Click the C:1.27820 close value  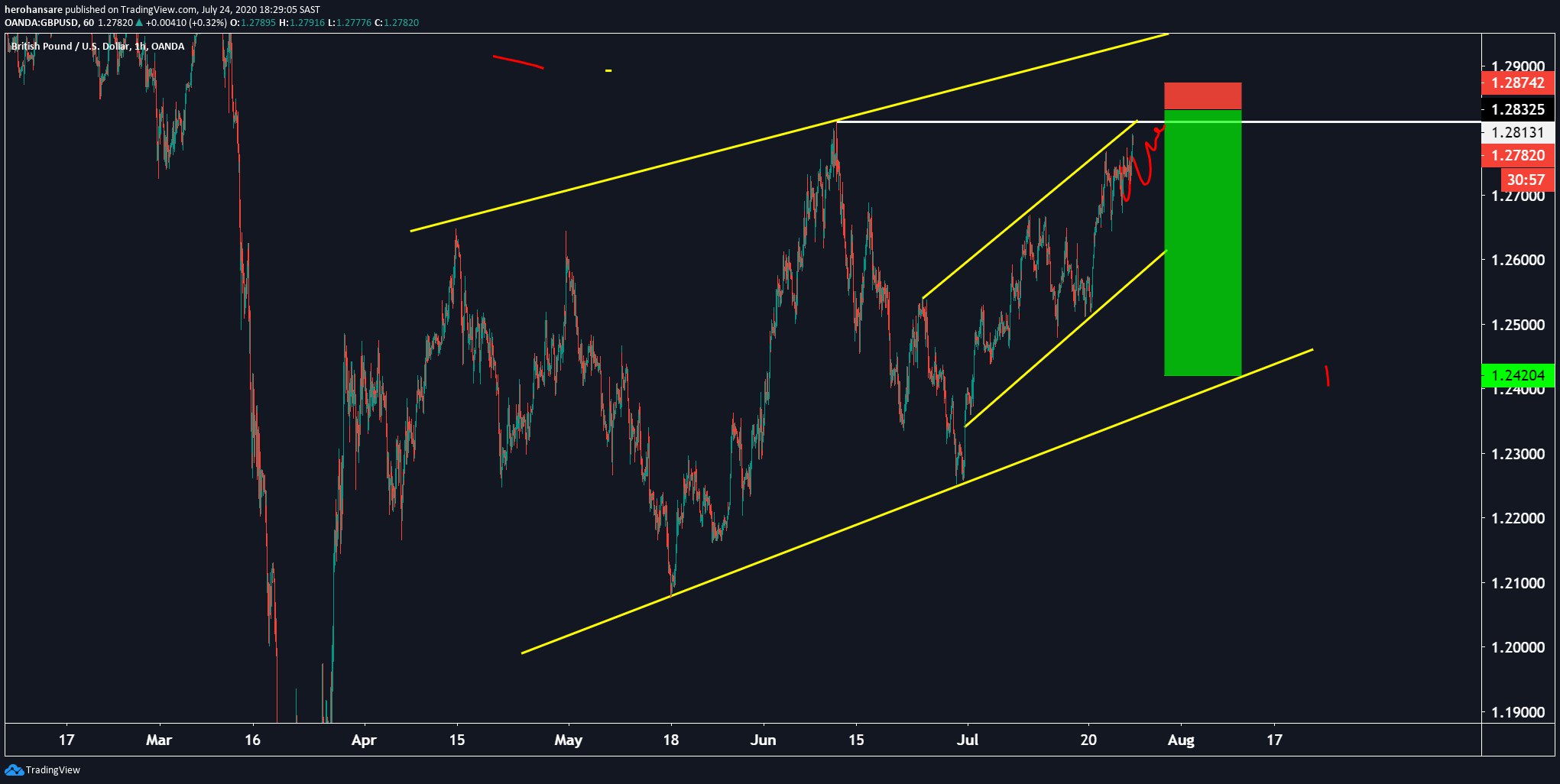[x=397, y=23]
